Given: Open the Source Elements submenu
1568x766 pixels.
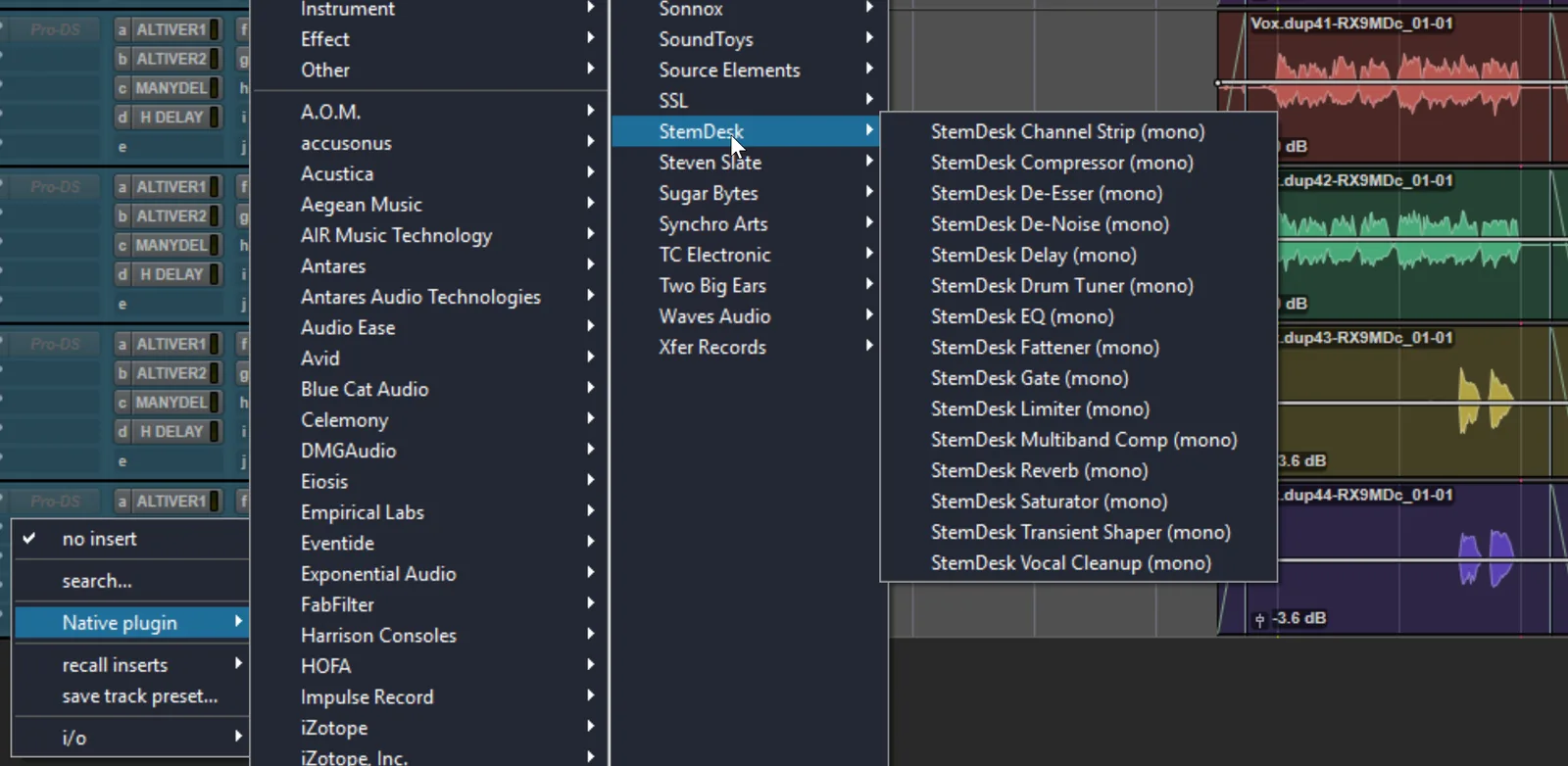Looking at the screenshot, I should [x=749, y=71].
